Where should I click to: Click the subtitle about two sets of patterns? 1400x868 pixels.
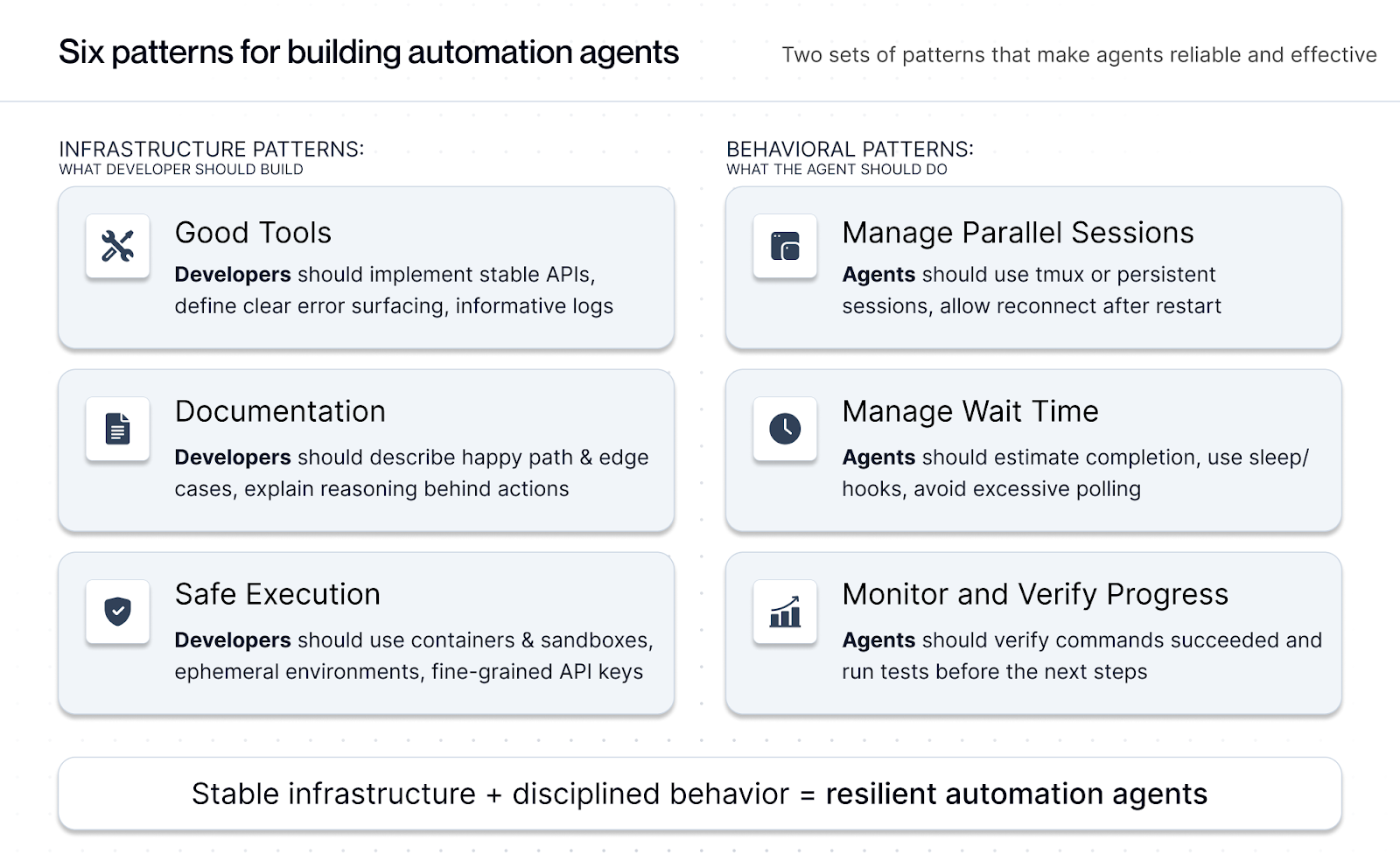(1078, 55)
